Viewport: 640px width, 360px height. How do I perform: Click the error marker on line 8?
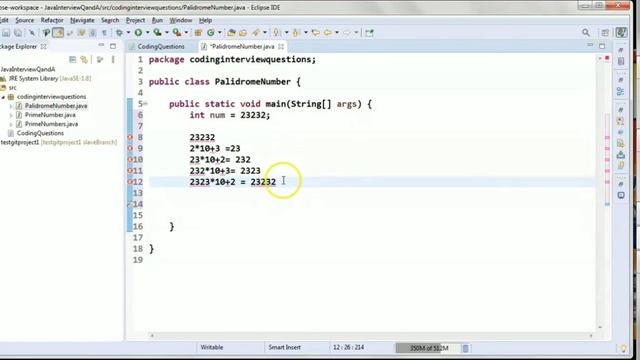click(x=130, y=137)
